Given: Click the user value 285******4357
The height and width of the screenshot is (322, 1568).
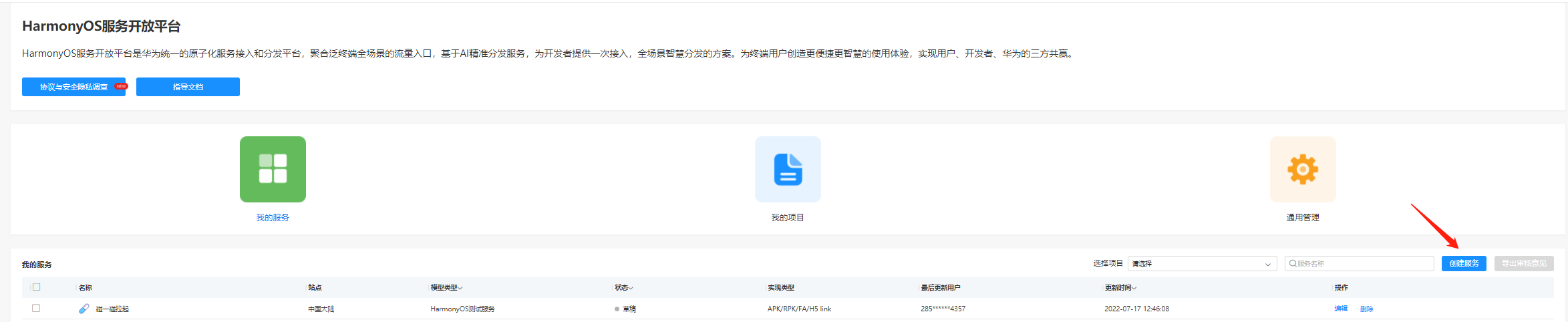Looking at the screenshot, I should [x=943, y=309].
